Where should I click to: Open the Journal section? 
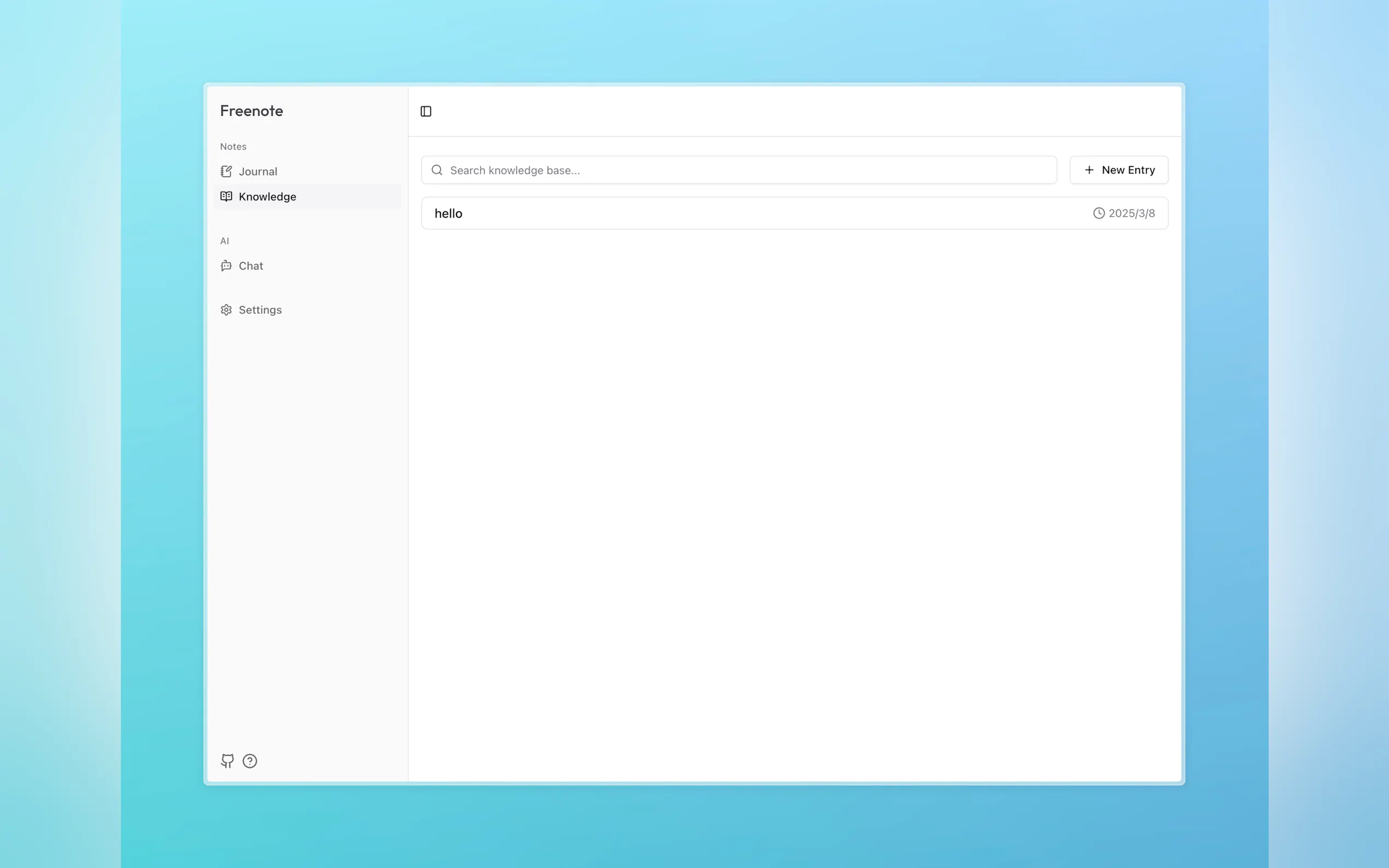(x=258, y=172)
